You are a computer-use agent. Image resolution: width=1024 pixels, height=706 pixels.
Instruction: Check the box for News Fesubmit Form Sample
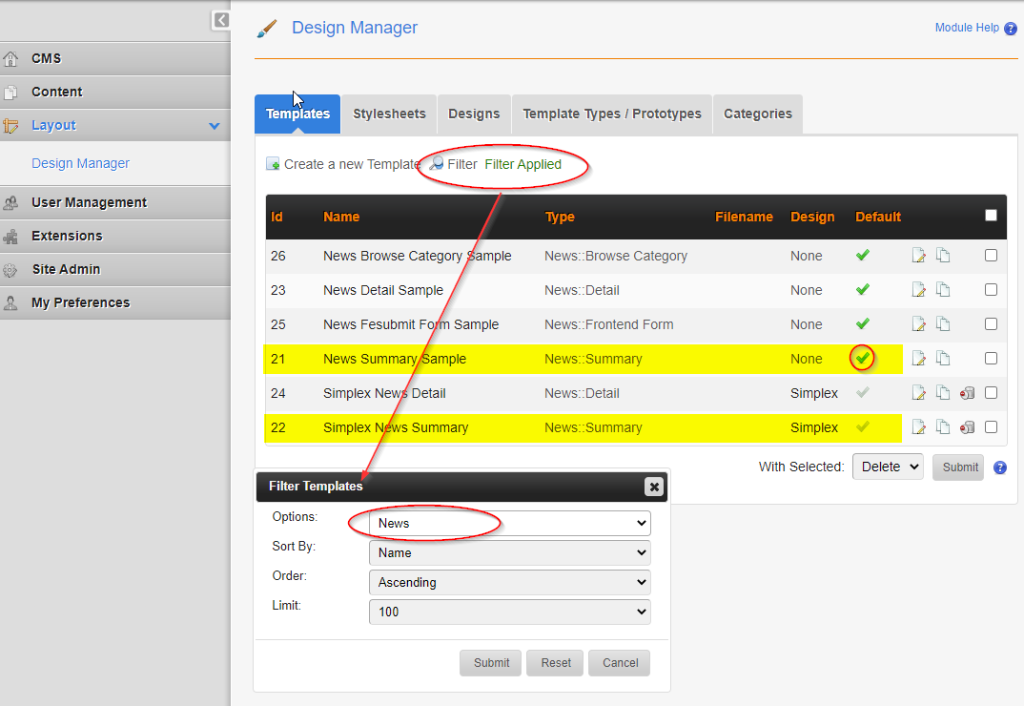(991, 324)
